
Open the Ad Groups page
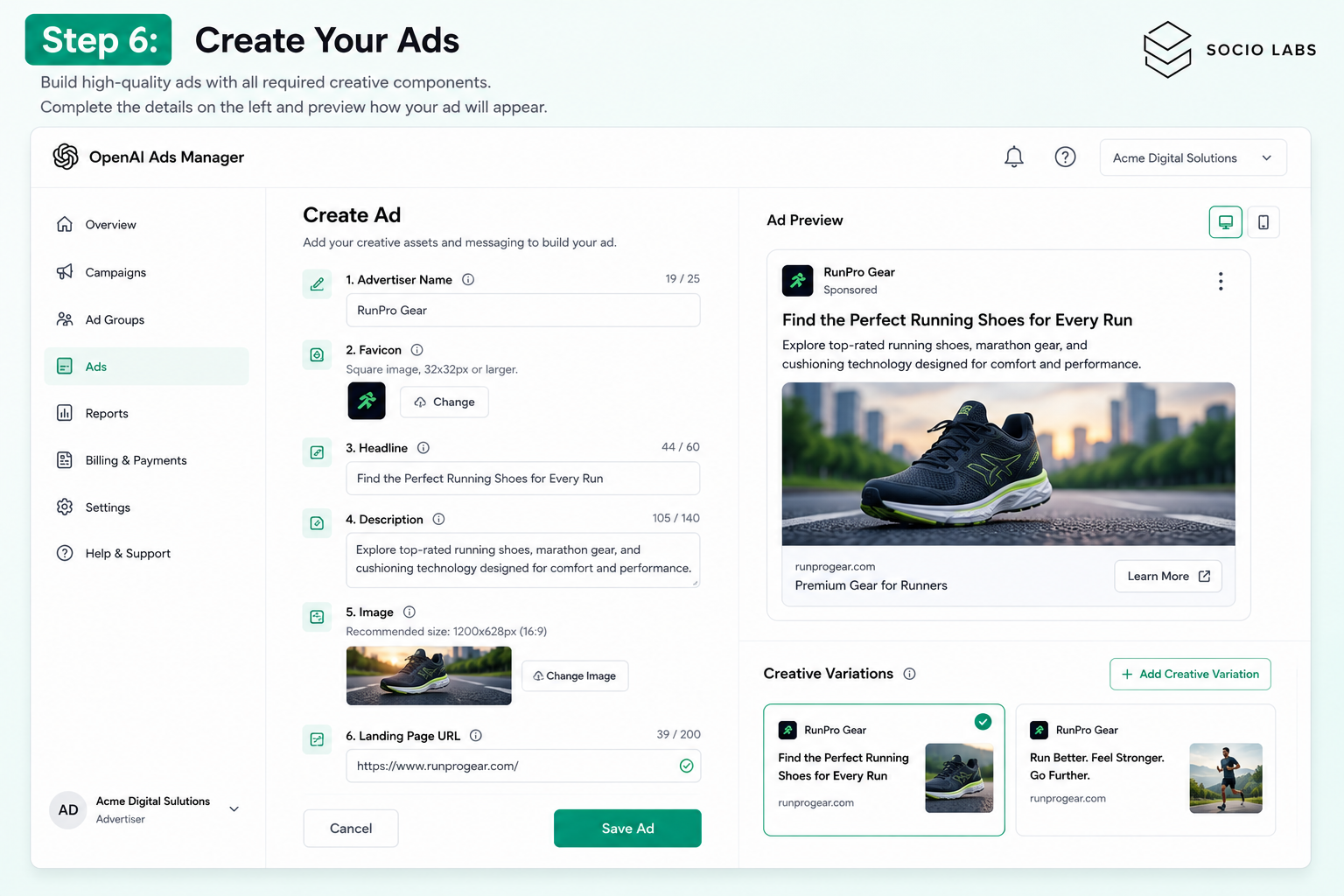click(x=146, y=319)
